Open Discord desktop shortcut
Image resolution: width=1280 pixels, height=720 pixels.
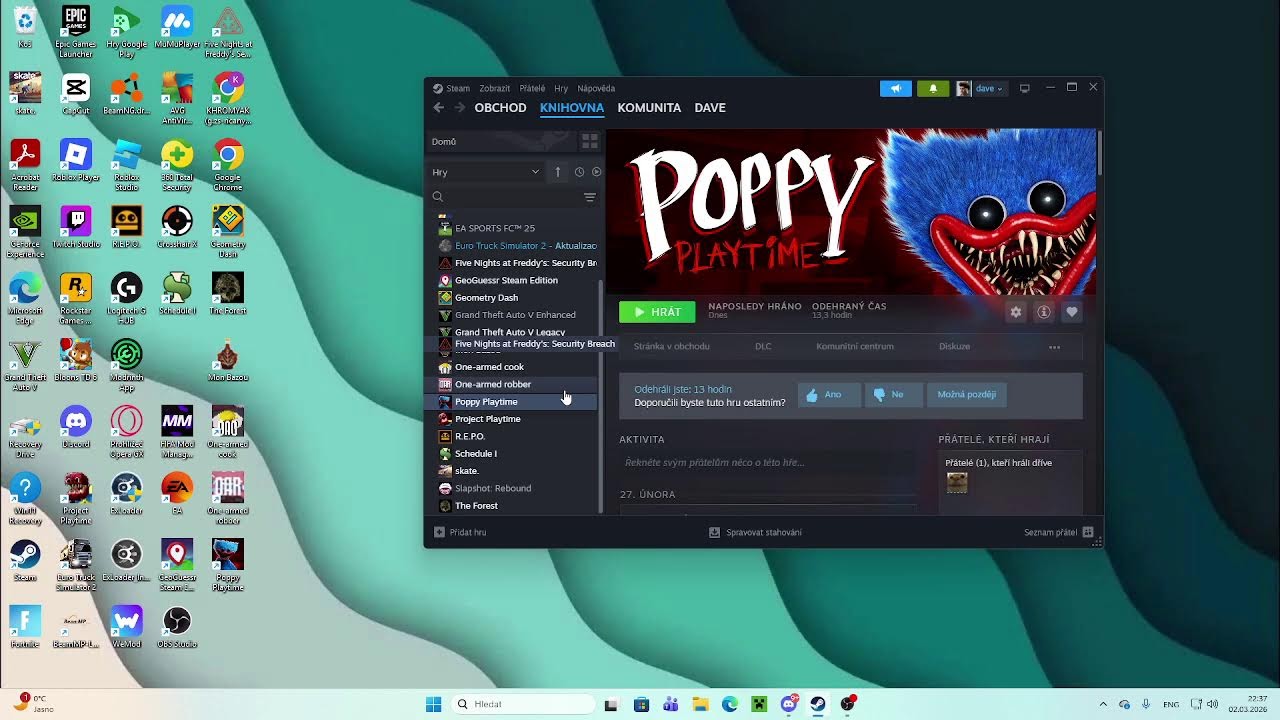pyautogui.click(x=75, y=427)
